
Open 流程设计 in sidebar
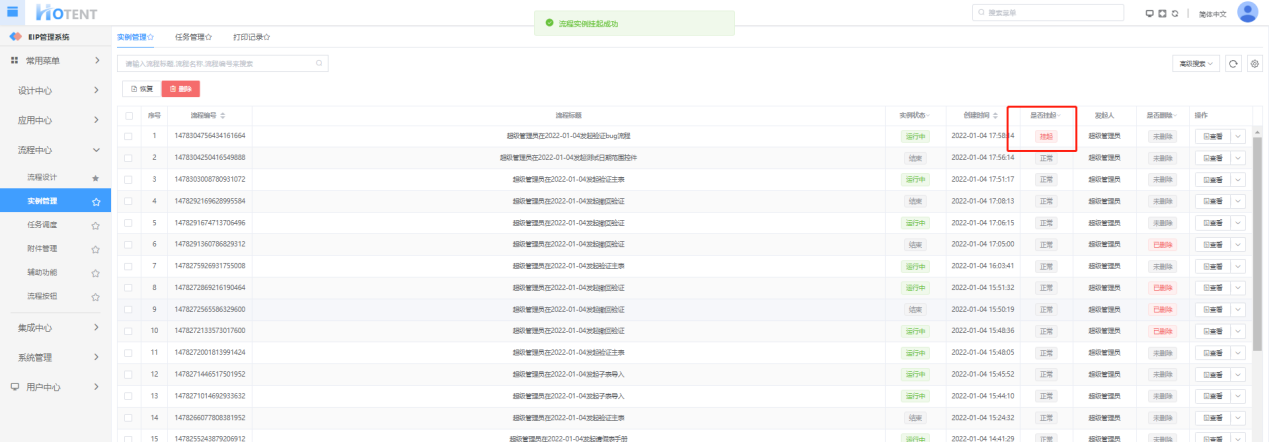[x=42, y=177]
